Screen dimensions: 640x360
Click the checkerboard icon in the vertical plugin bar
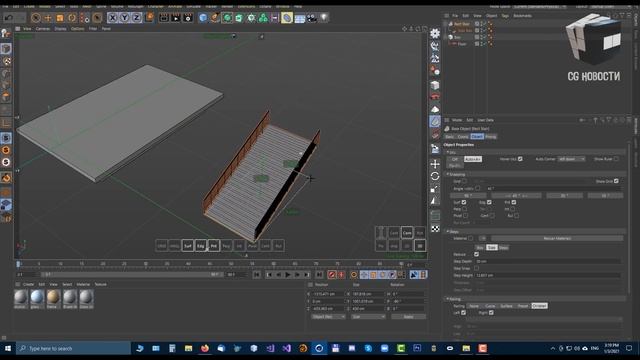click(x=435, y=229)
